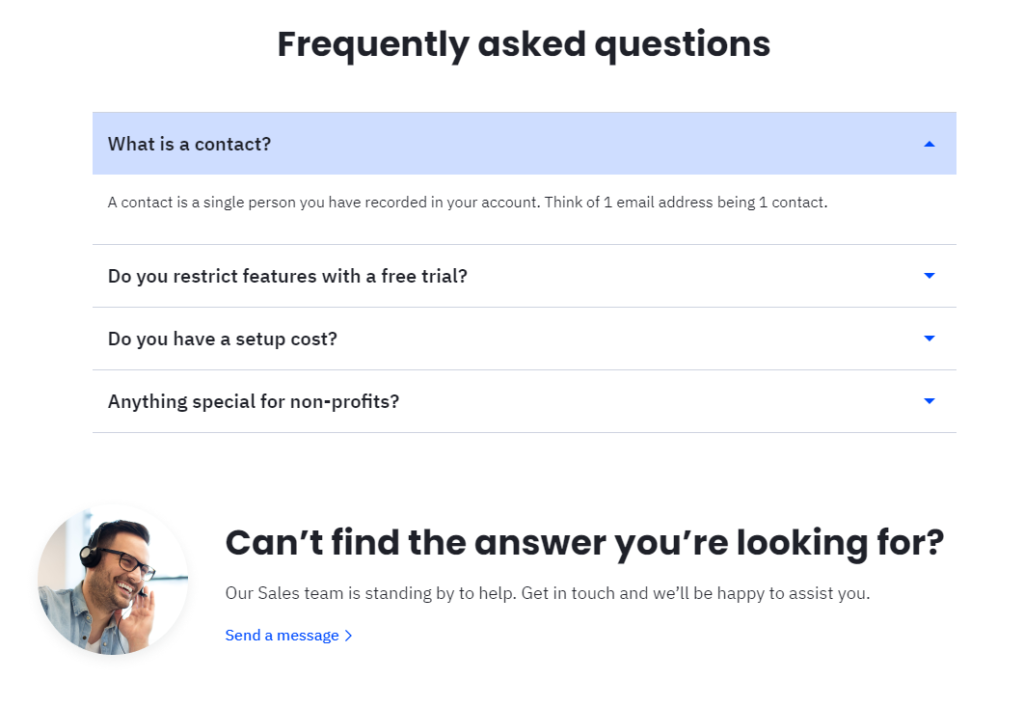Click the contact definition answer text

467,203
